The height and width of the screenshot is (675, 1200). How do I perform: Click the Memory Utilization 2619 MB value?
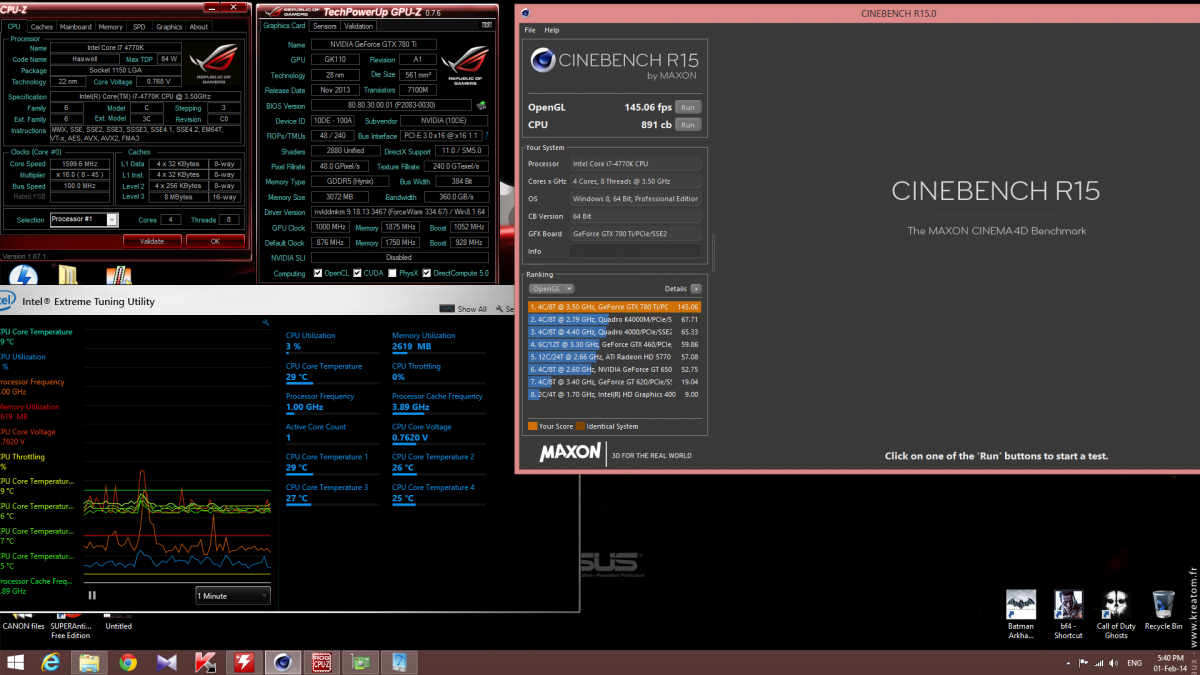point(410,346)
